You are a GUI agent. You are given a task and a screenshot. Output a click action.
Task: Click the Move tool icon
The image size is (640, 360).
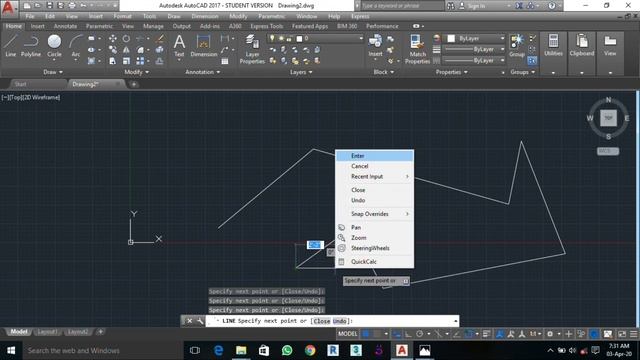(x=113, y=38)
